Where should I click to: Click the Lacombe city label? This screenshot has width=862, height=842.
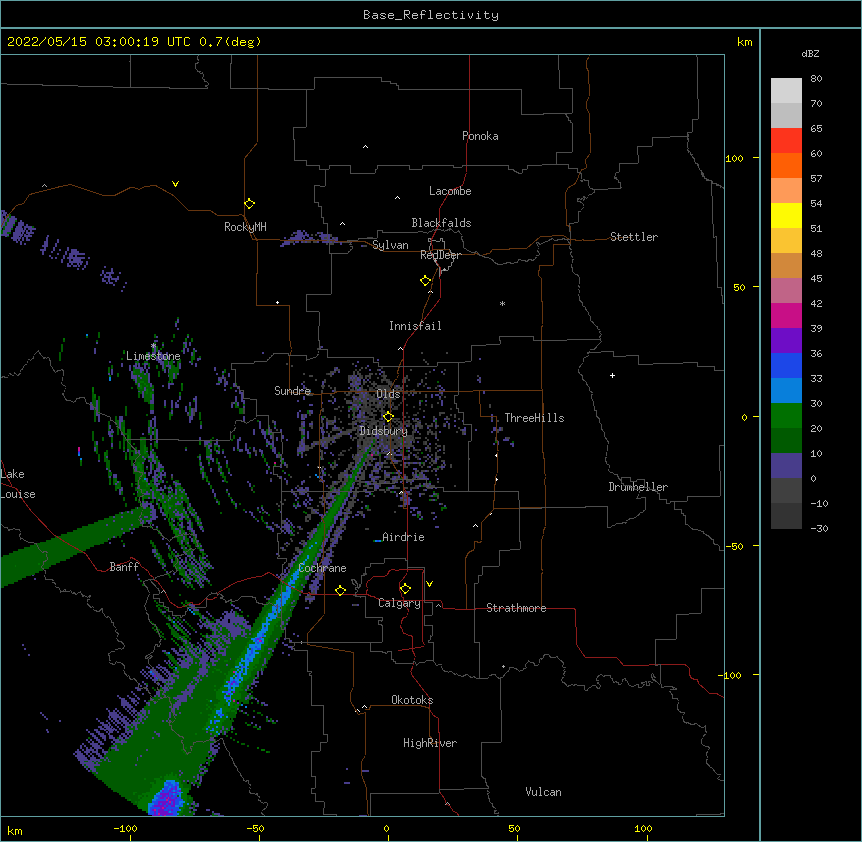[x=450, y=191]
